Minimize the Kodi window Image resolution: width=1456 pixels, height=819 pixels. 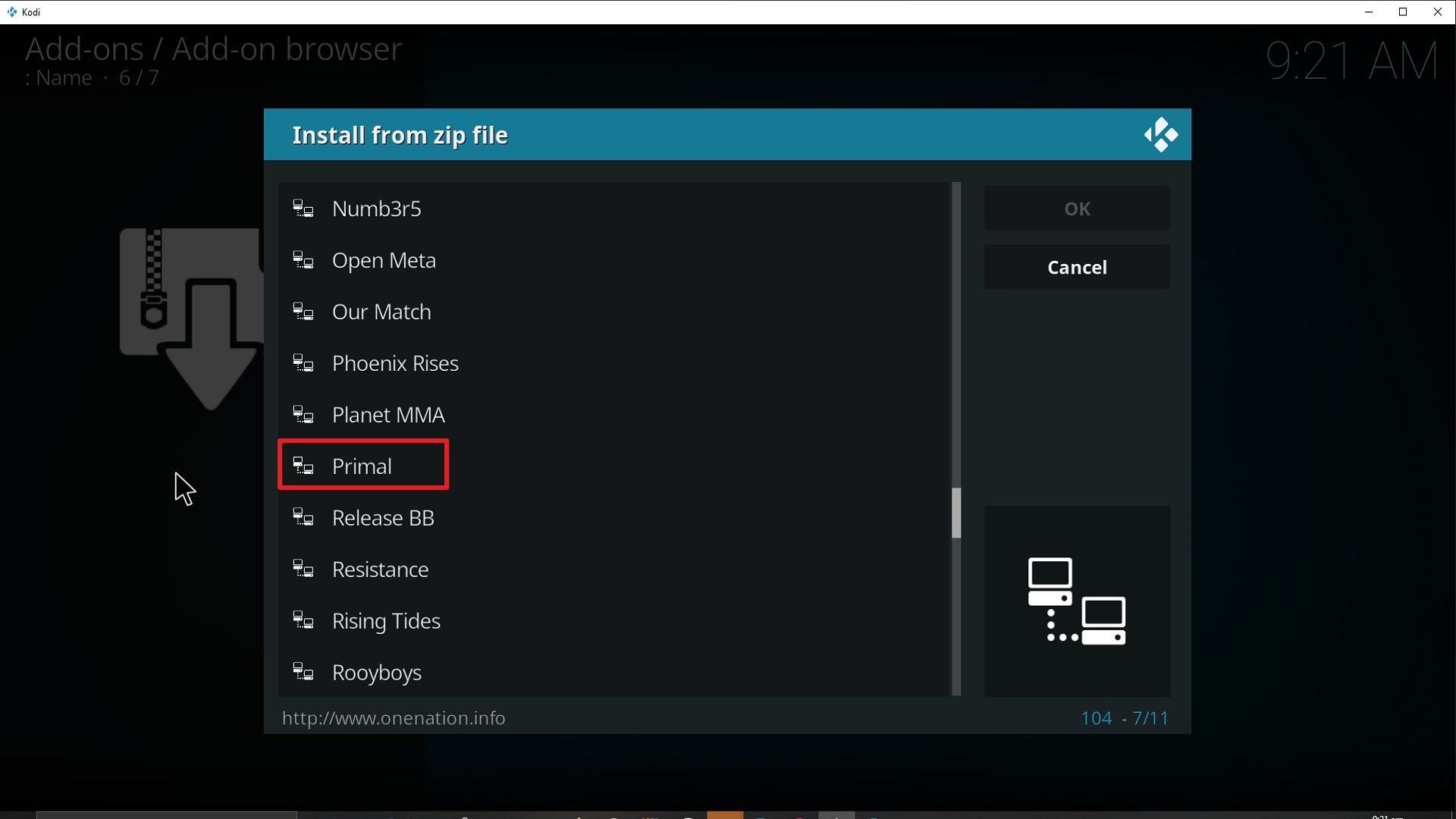pos(1369,12)
